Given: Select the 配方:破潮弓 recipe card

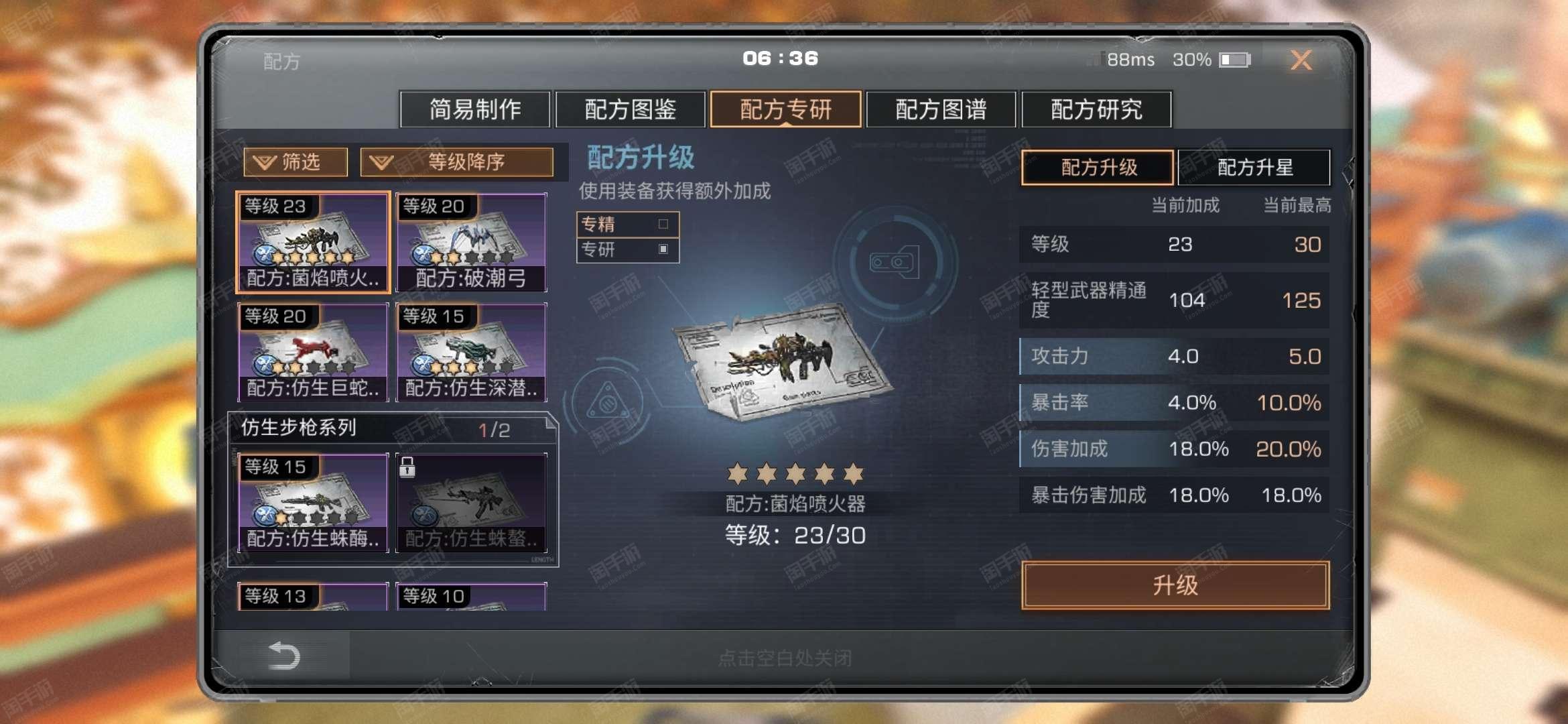Looking at the screenshot, I should point(471,242).
